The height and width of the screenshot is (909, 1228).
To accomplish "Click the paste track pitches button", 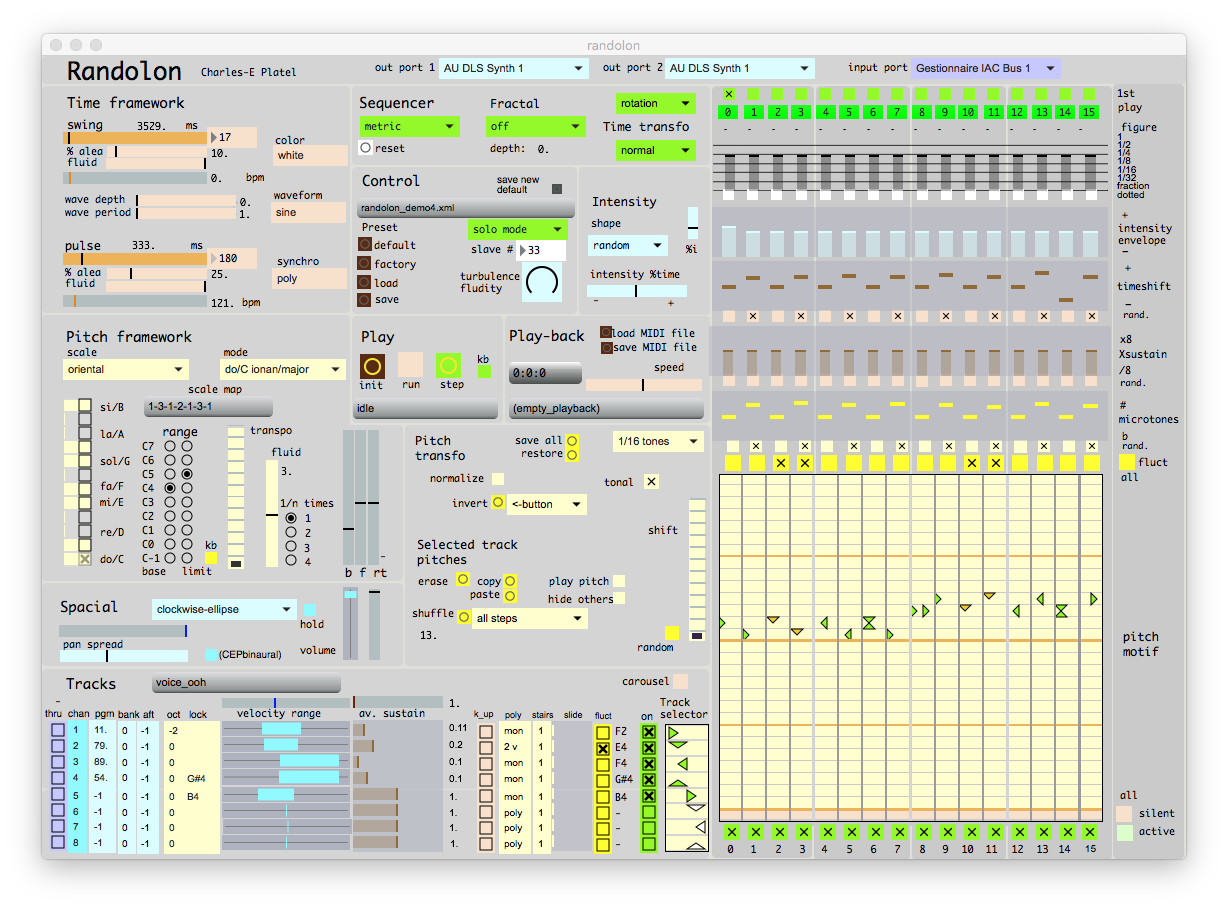I will click(510, 596).
